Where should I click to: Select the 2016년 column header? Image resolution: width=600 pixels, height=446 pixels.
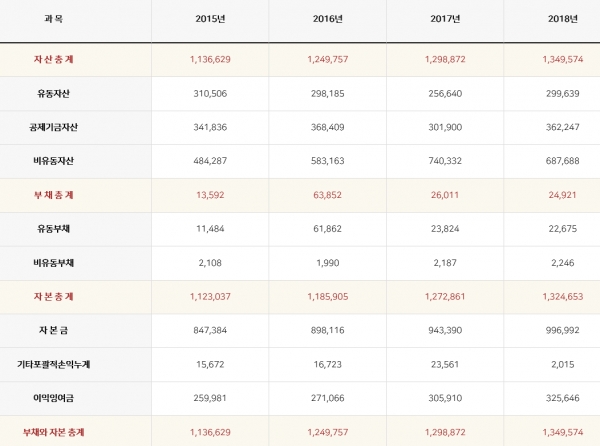pos(326,19)
